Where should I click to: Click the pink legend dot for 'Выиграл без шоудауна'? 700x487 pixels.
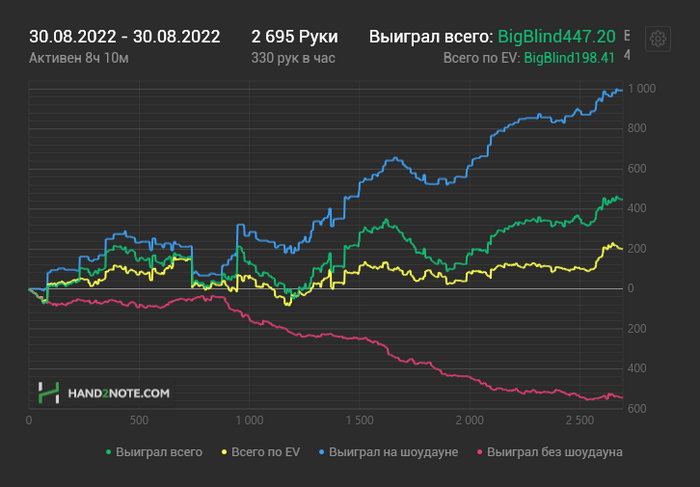pos(480,452)
